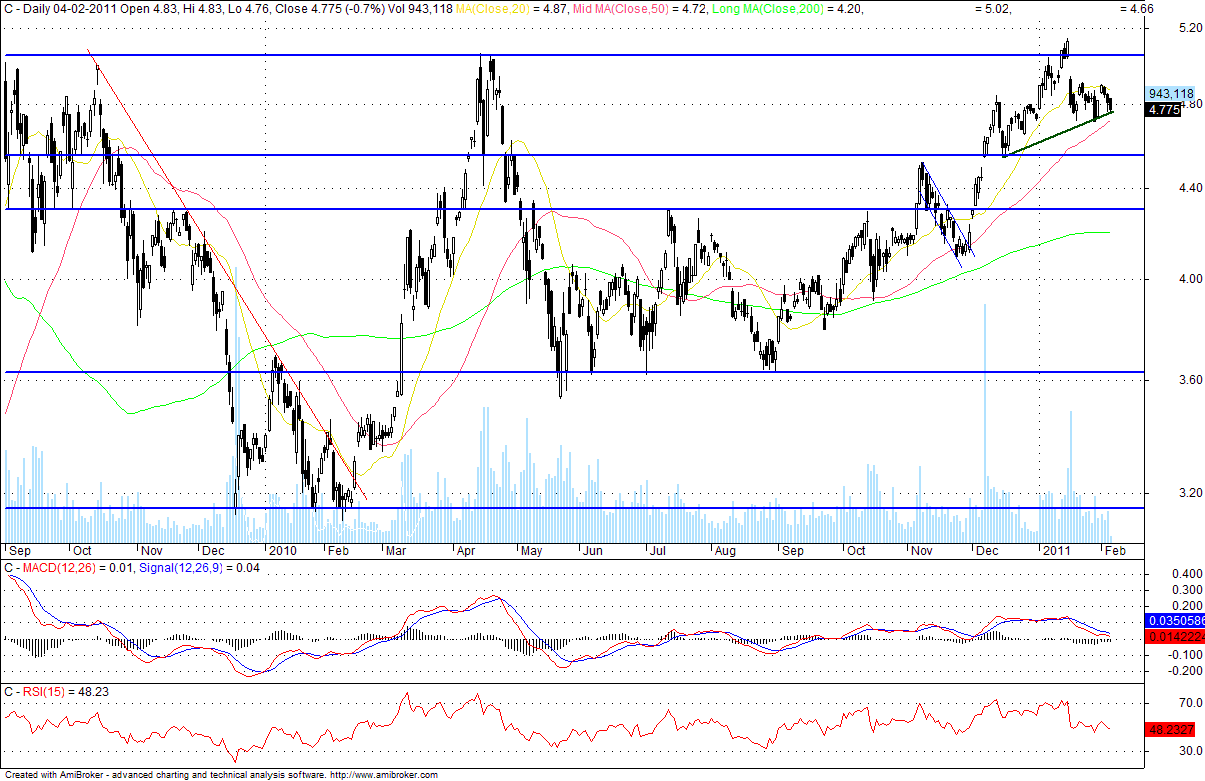Click the Apr label on the date axis

(466, 550)
